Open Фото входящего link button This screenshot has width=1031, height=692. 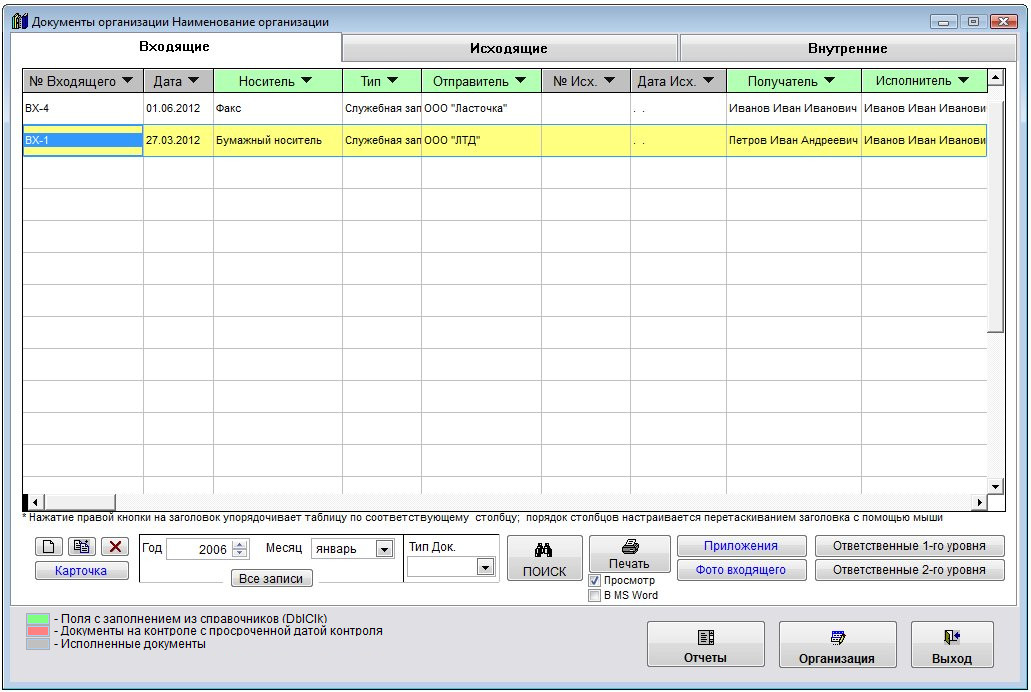tap(741, 570)
